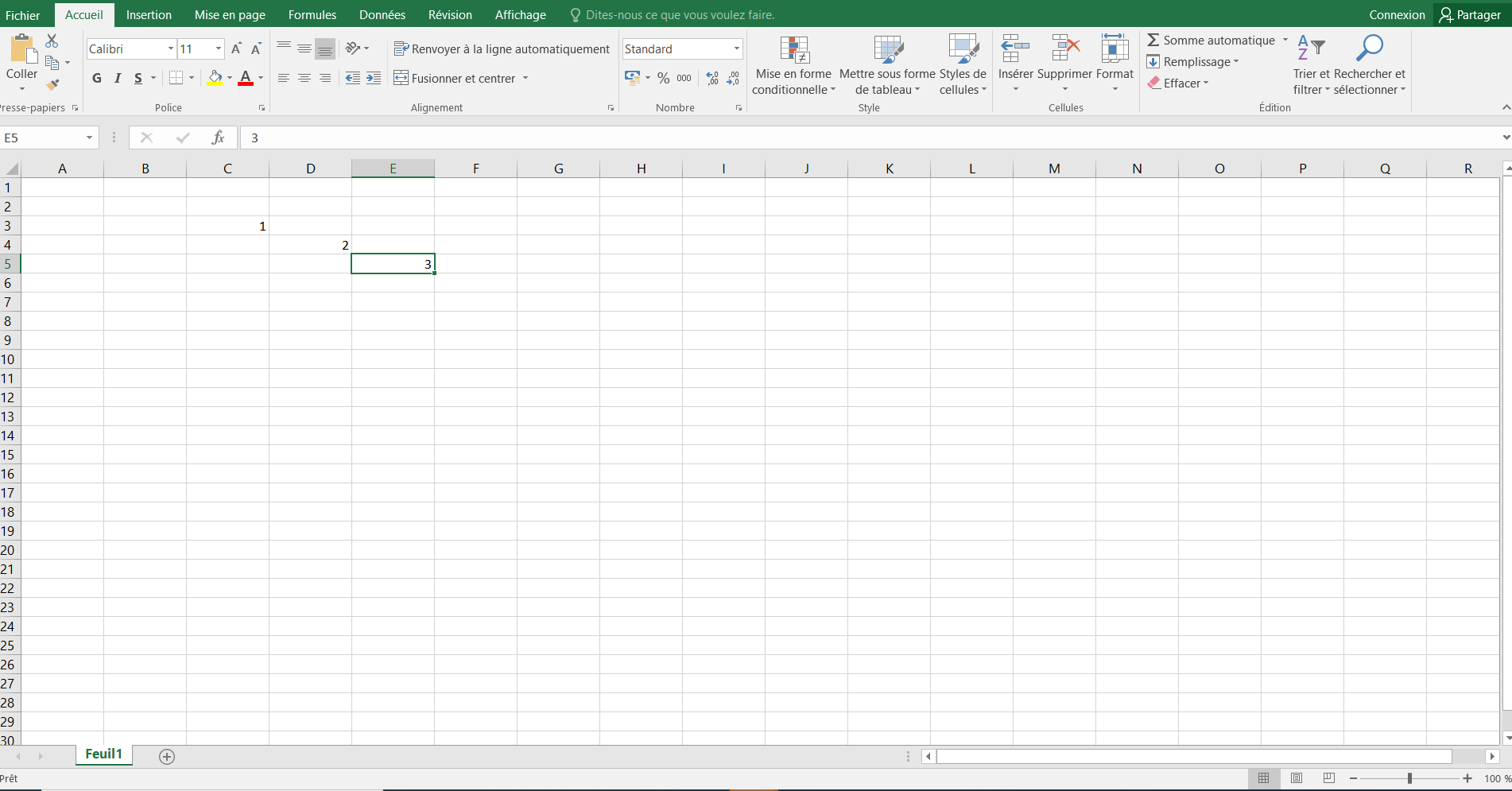Click the Insérer cells icon
1512x791 pixels.
pos(1015,49)
